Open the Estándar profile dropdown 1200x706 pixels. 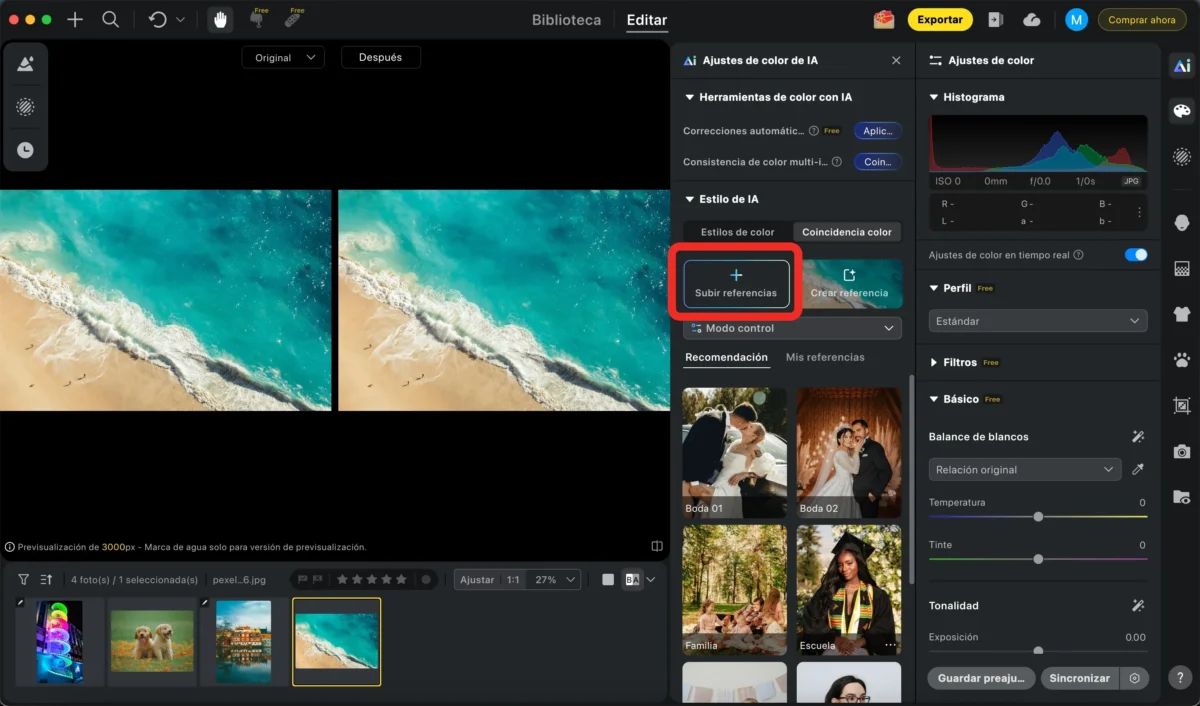(x=1037, y=321)
